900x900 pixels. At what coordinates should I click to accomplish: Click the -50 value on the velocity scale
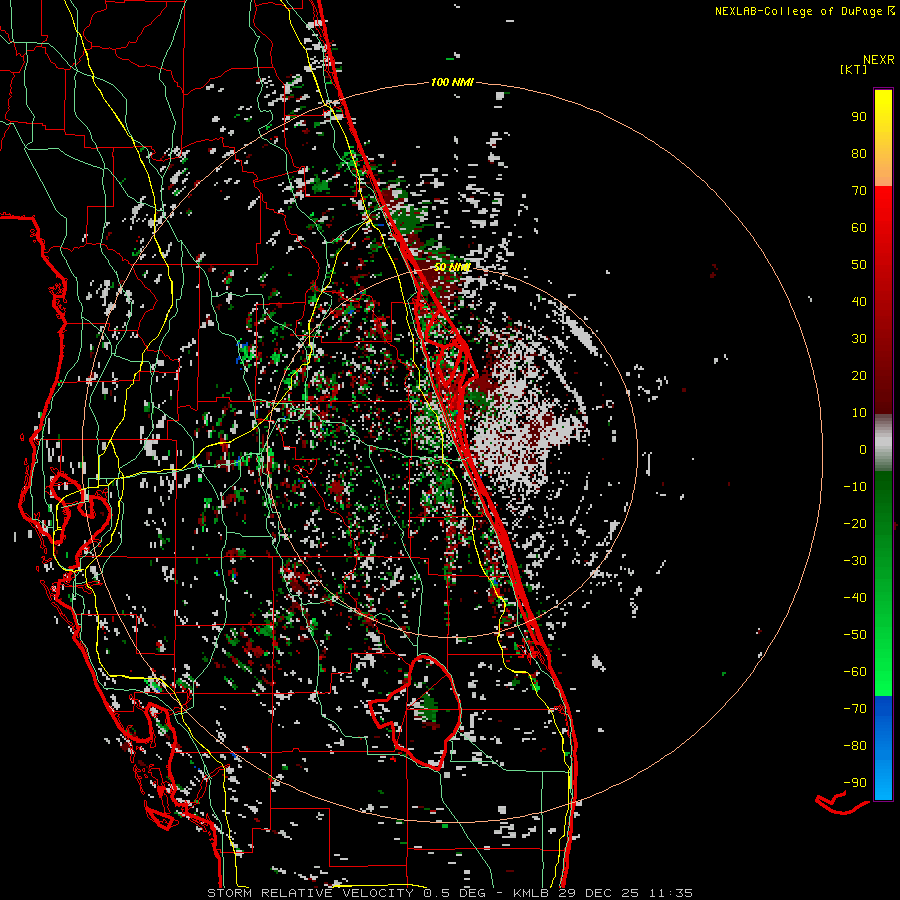855,635
